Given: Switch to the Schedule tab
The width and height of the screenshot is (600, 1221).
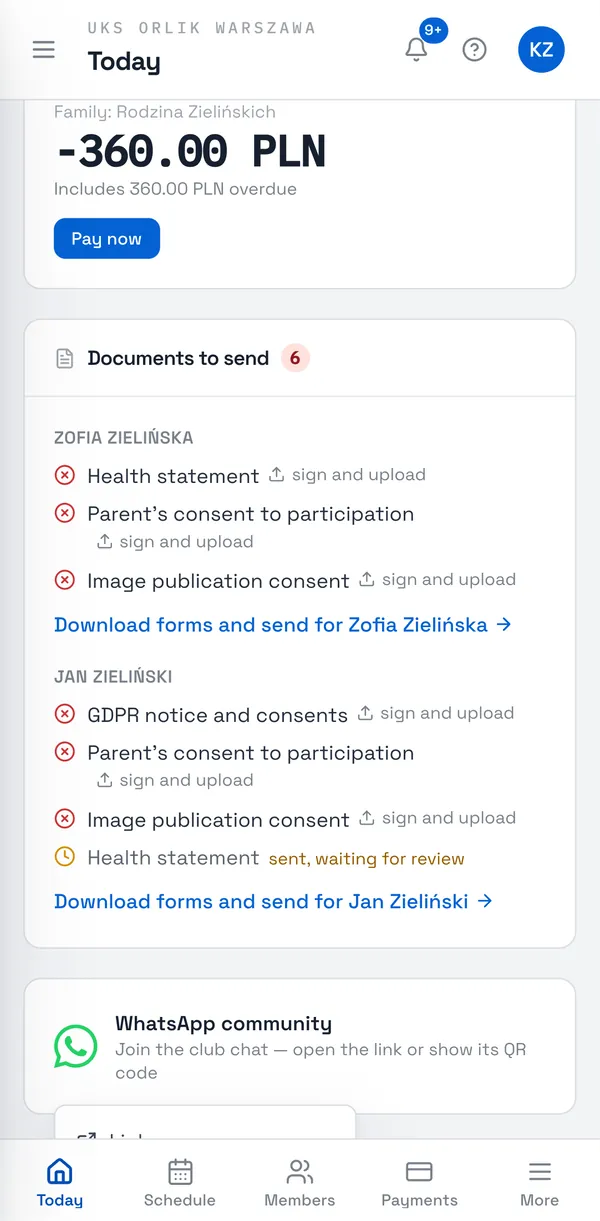Looking at the screenshot, I should coord(180,1182).
